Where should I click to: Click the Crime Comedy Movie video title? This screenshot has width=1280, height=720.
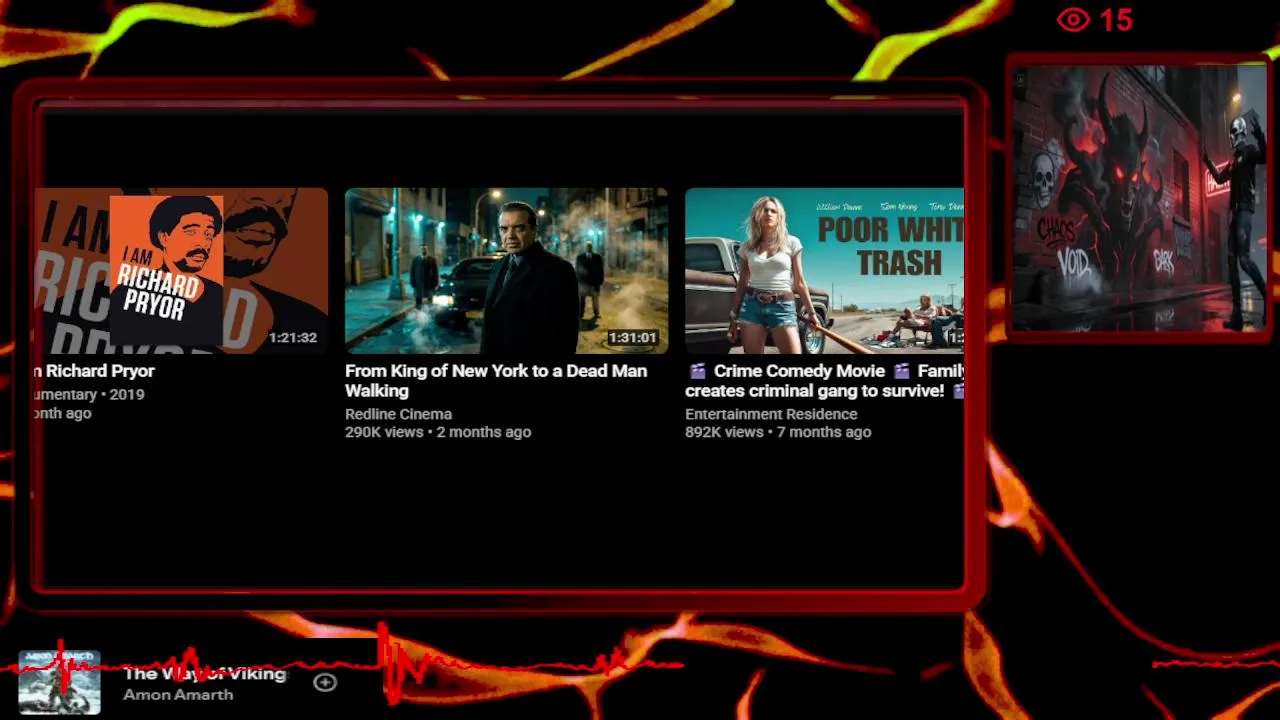tap(824, 381)
